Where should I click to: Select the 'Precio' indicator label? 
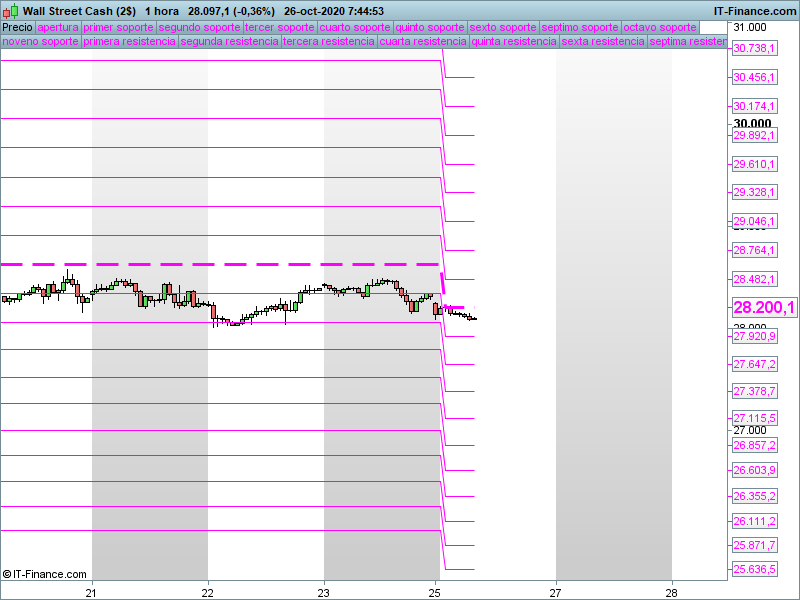click(x=17, y=27)
